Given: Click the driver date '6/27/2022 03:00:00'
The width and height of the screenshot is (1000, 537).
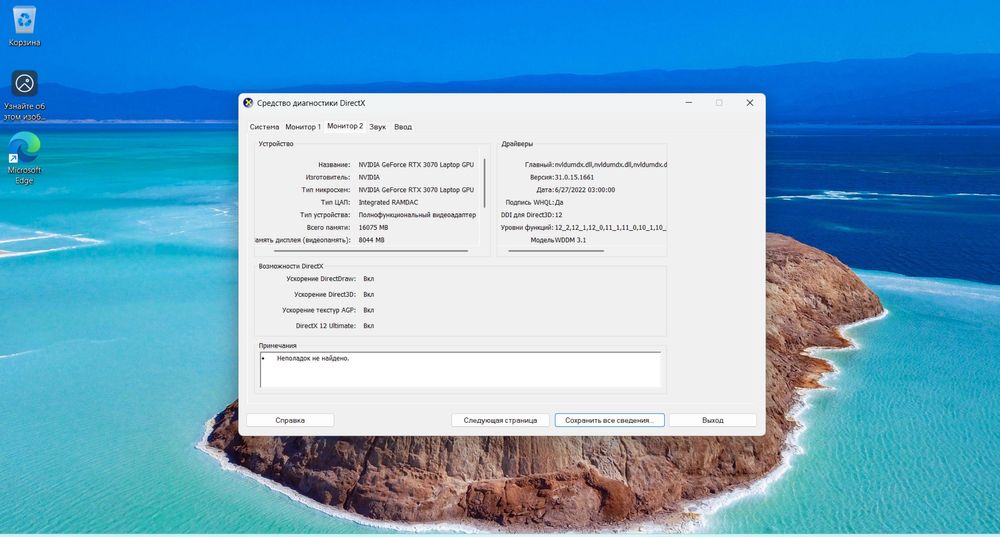Looking at the screenshot, I should (584, 190).
